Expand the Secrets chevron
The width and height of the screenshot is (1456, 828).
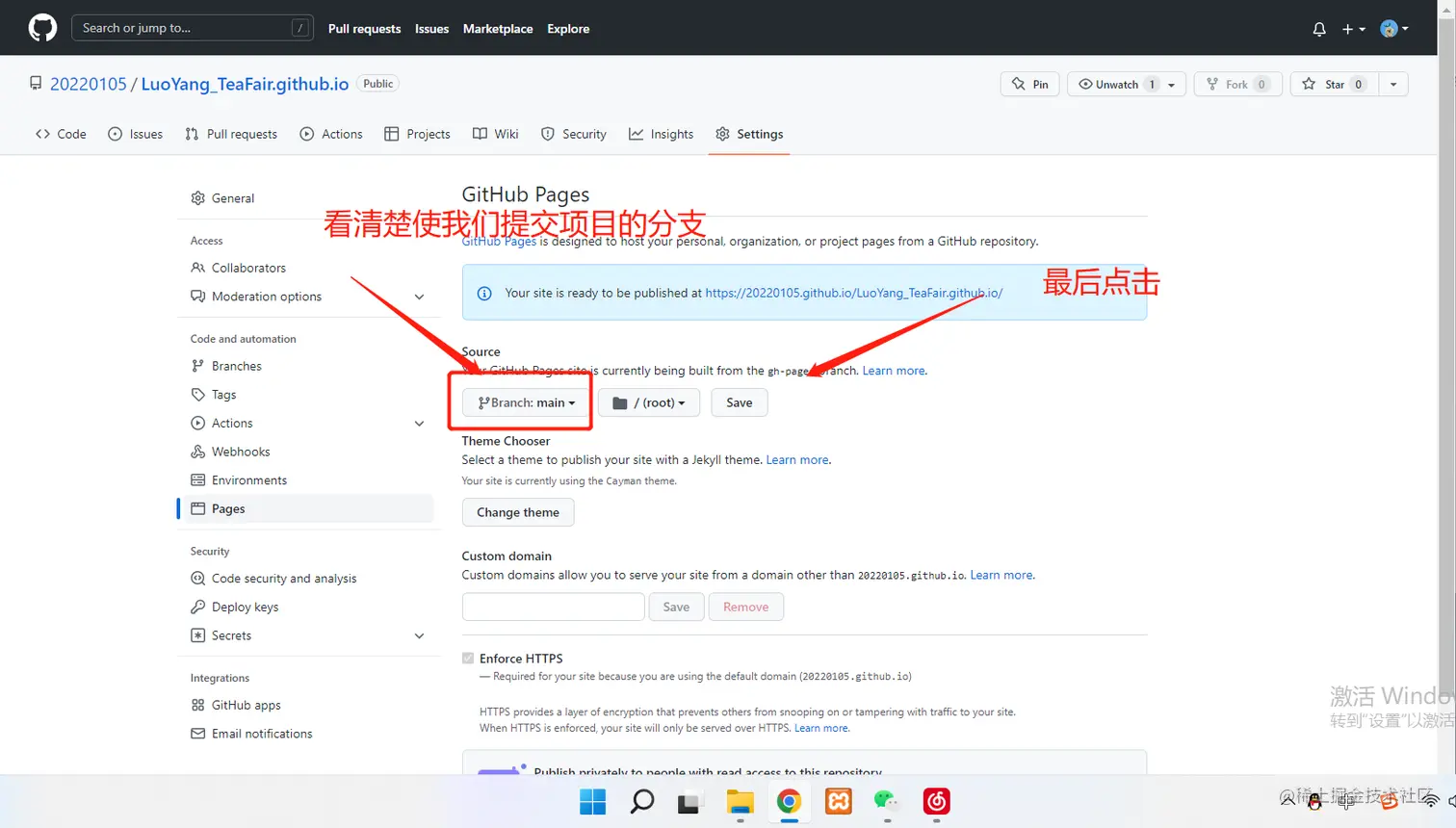click(419, 635)
